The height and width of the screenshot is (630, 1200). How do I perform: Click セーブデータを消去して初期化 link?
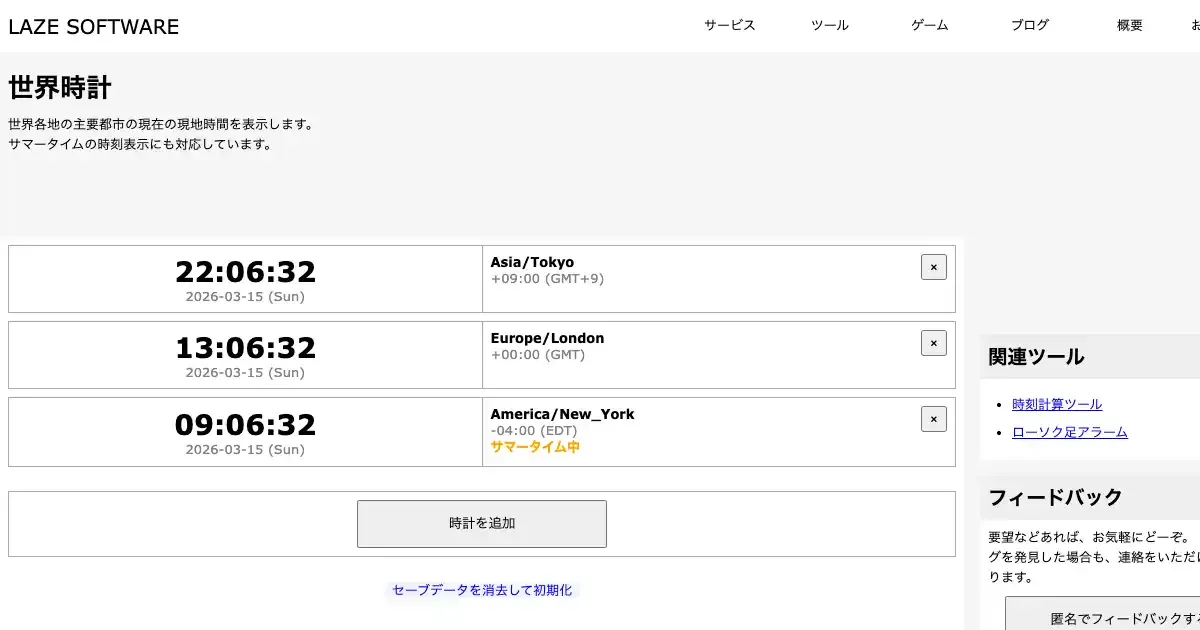(x=482, y=590)
